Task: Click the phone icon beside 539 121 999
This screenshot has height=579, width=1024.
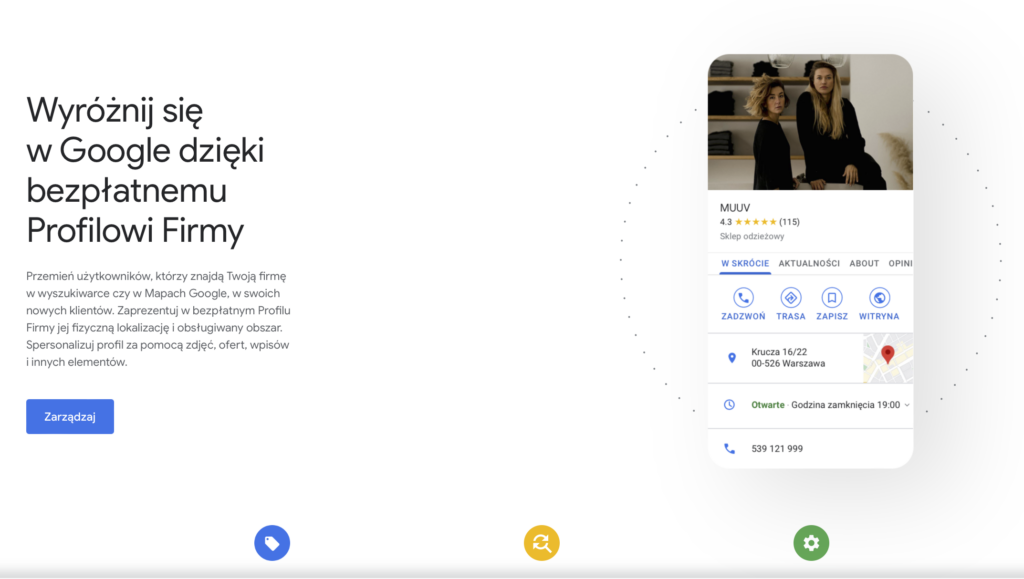Action: point(730,449)
